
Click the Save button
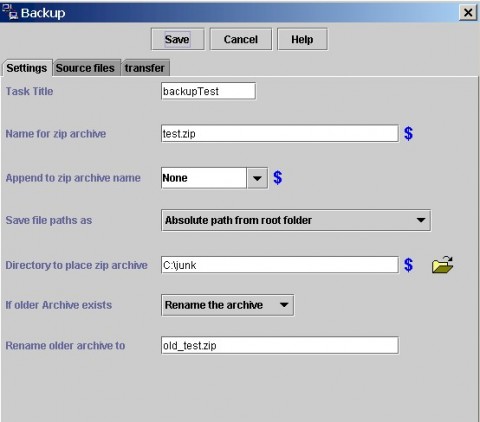(177, 39)
